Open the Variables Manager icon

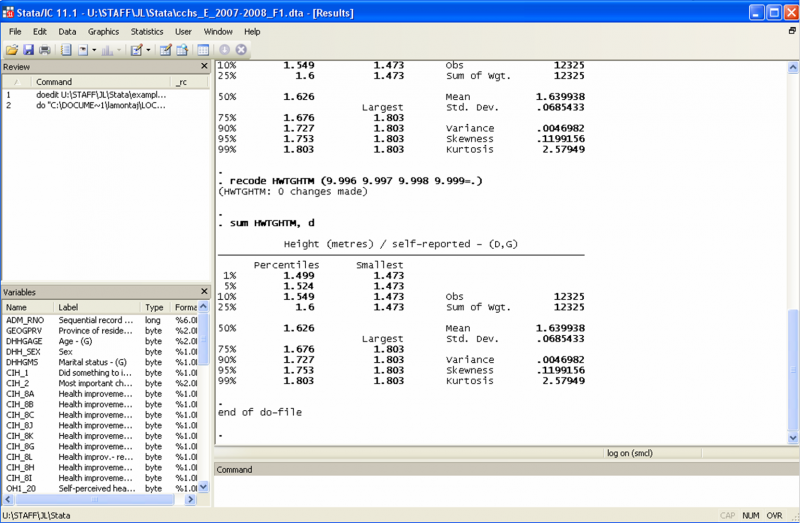[202, 49]
